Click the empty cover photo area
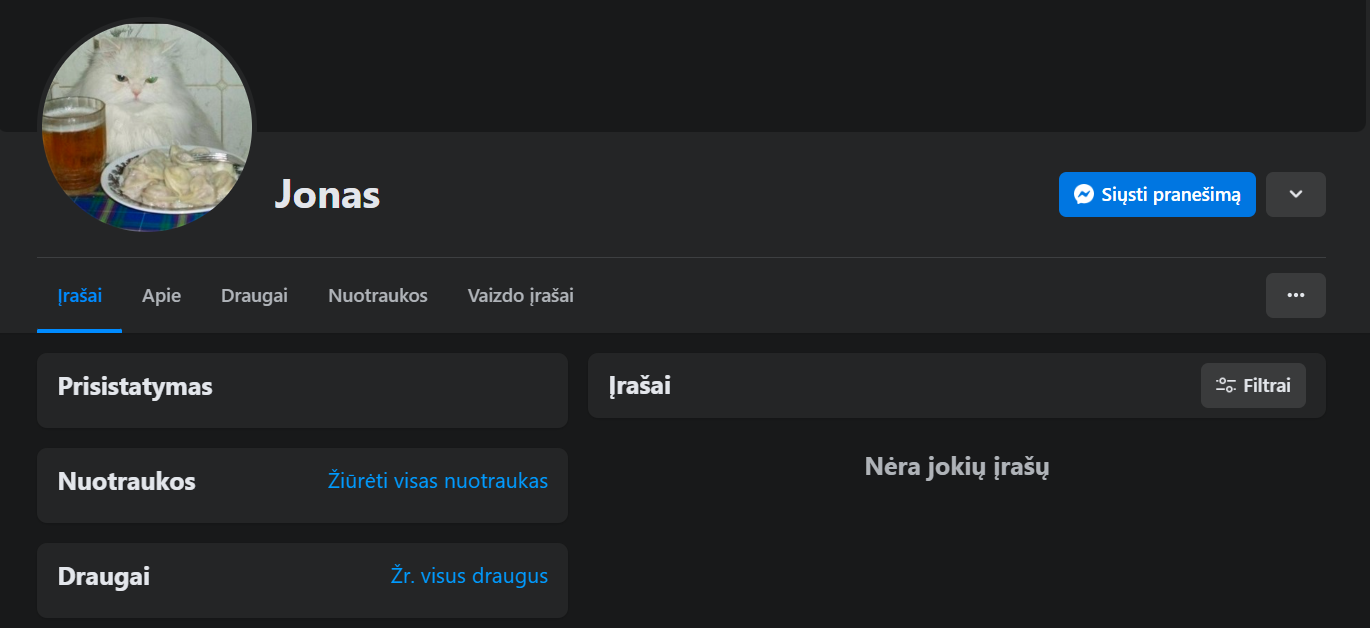The image size is (1370, 628). click(800, 65)
